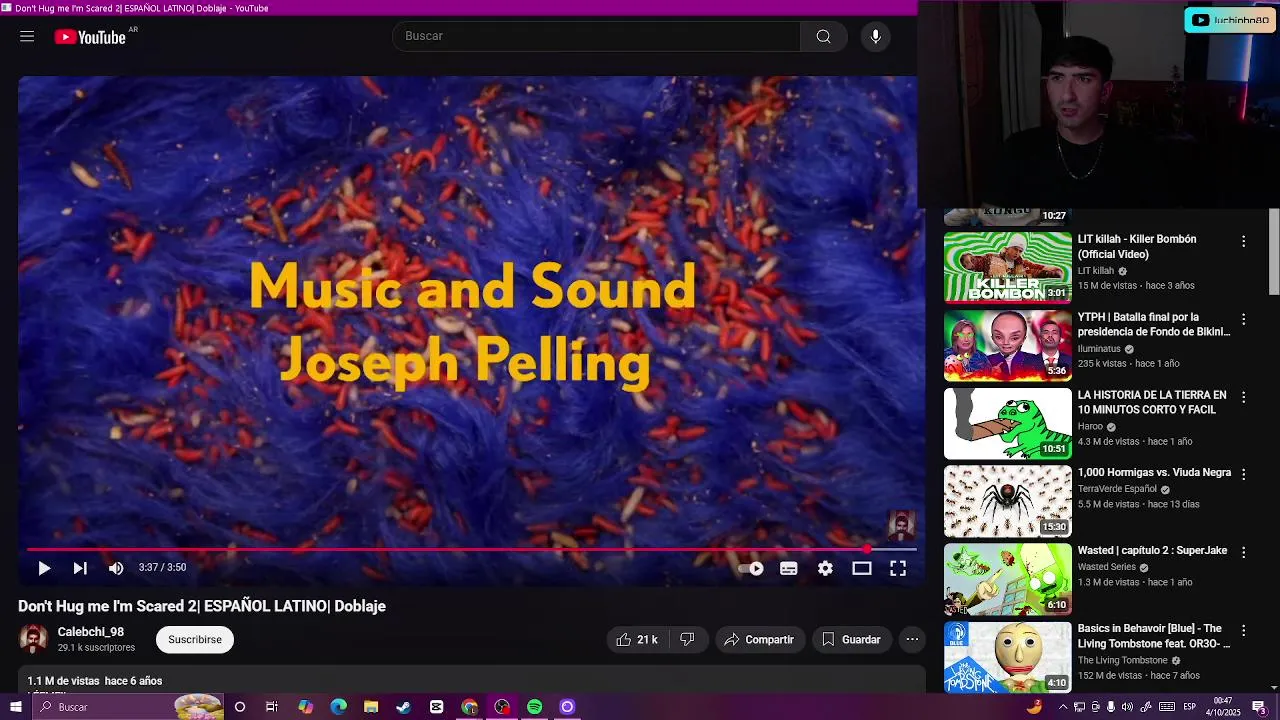Click the channel watermark in video corner

pyautogui.click(x=901, y=525)
